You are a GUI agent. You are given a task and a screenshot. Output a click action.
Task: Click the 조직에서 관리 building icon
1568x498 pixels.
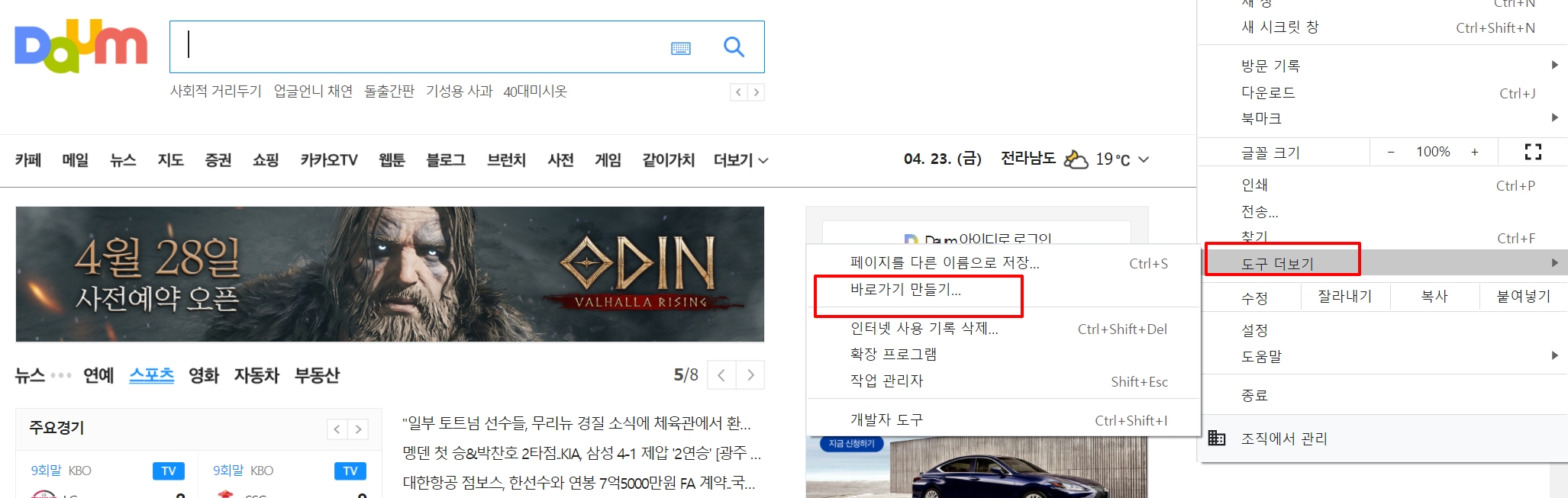[1217, 438]
